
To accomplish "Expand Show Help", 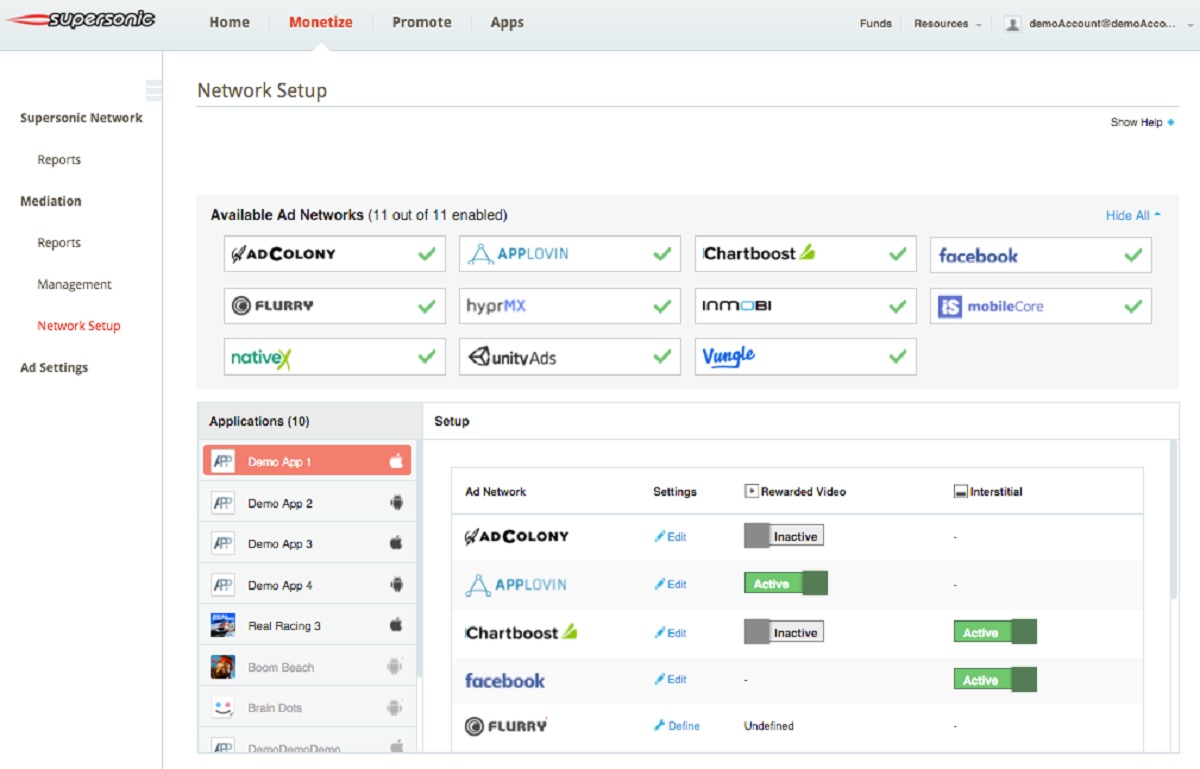I will point(1142,122).
